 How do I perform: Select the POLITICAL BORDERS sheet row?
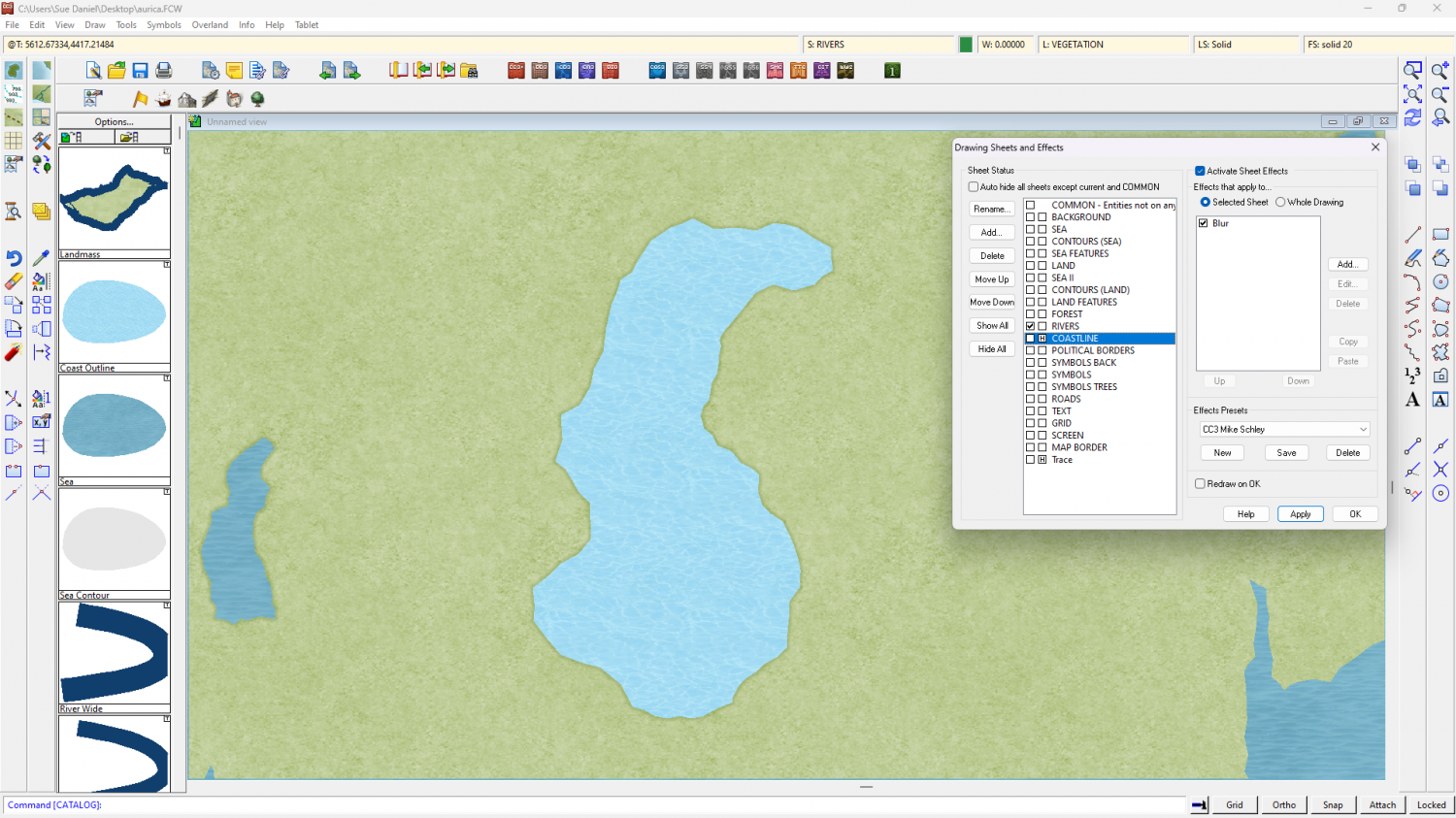[1101, 350]
